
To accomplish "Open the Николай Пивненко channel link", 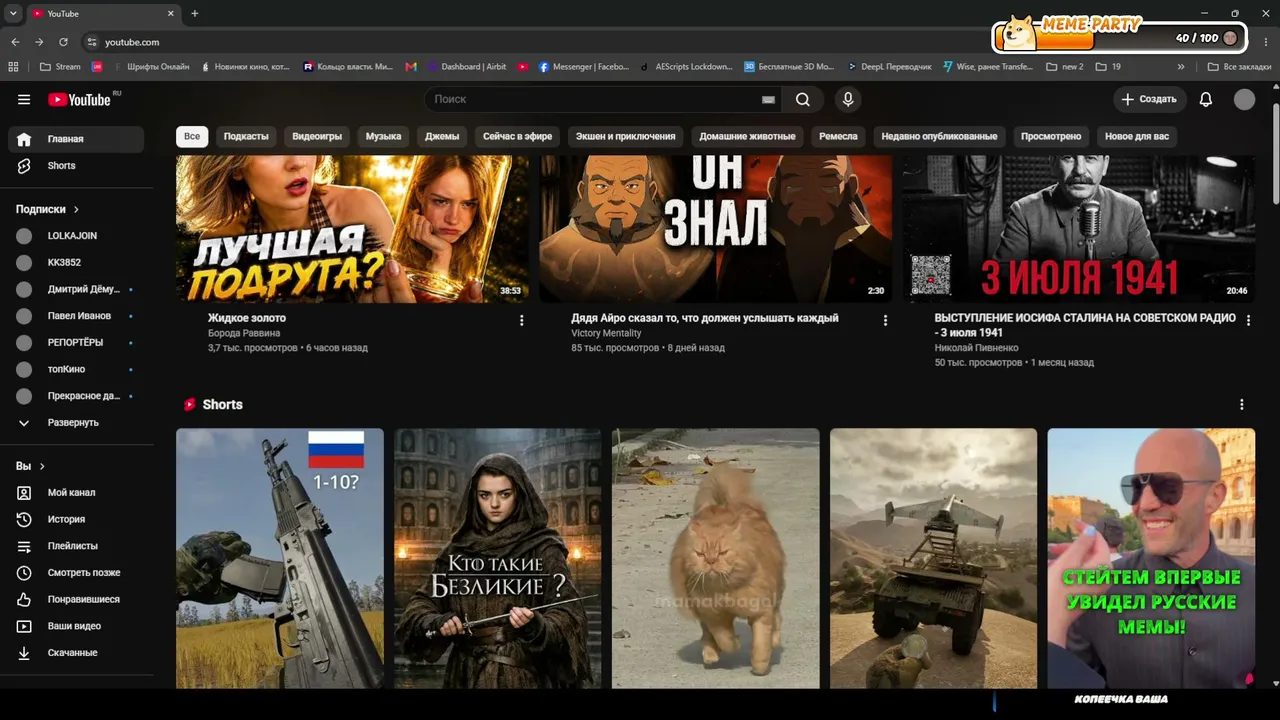I will [x=977, y=348].
